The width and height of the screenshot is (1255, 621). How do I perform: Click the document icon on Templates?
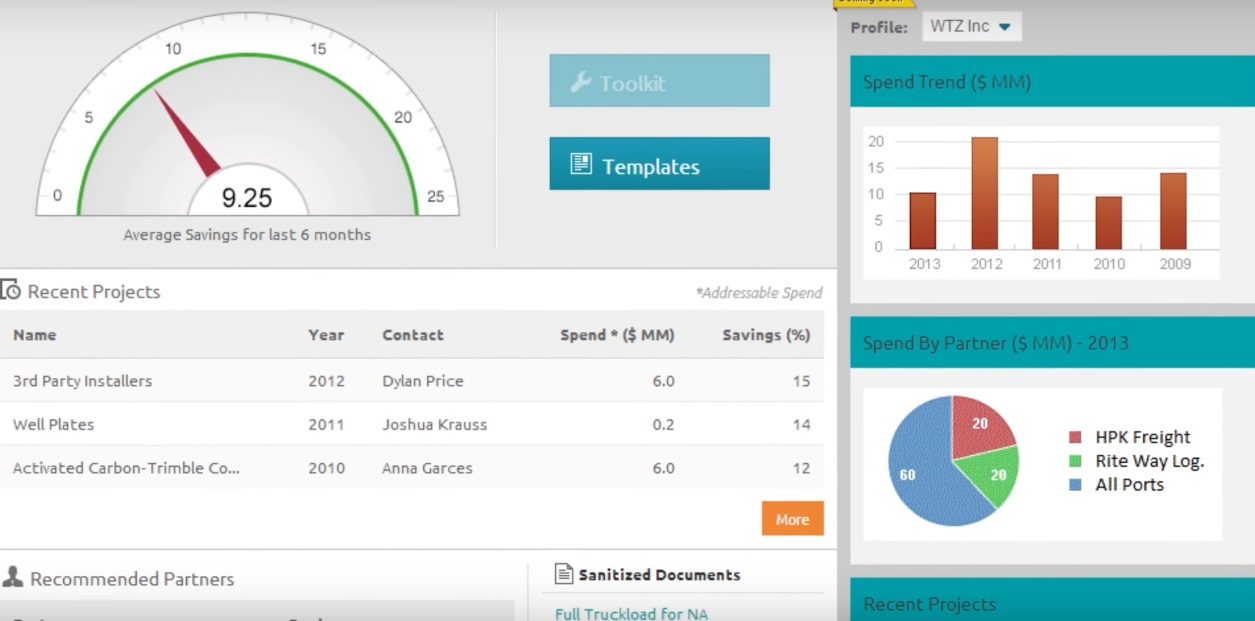[581, 163]
